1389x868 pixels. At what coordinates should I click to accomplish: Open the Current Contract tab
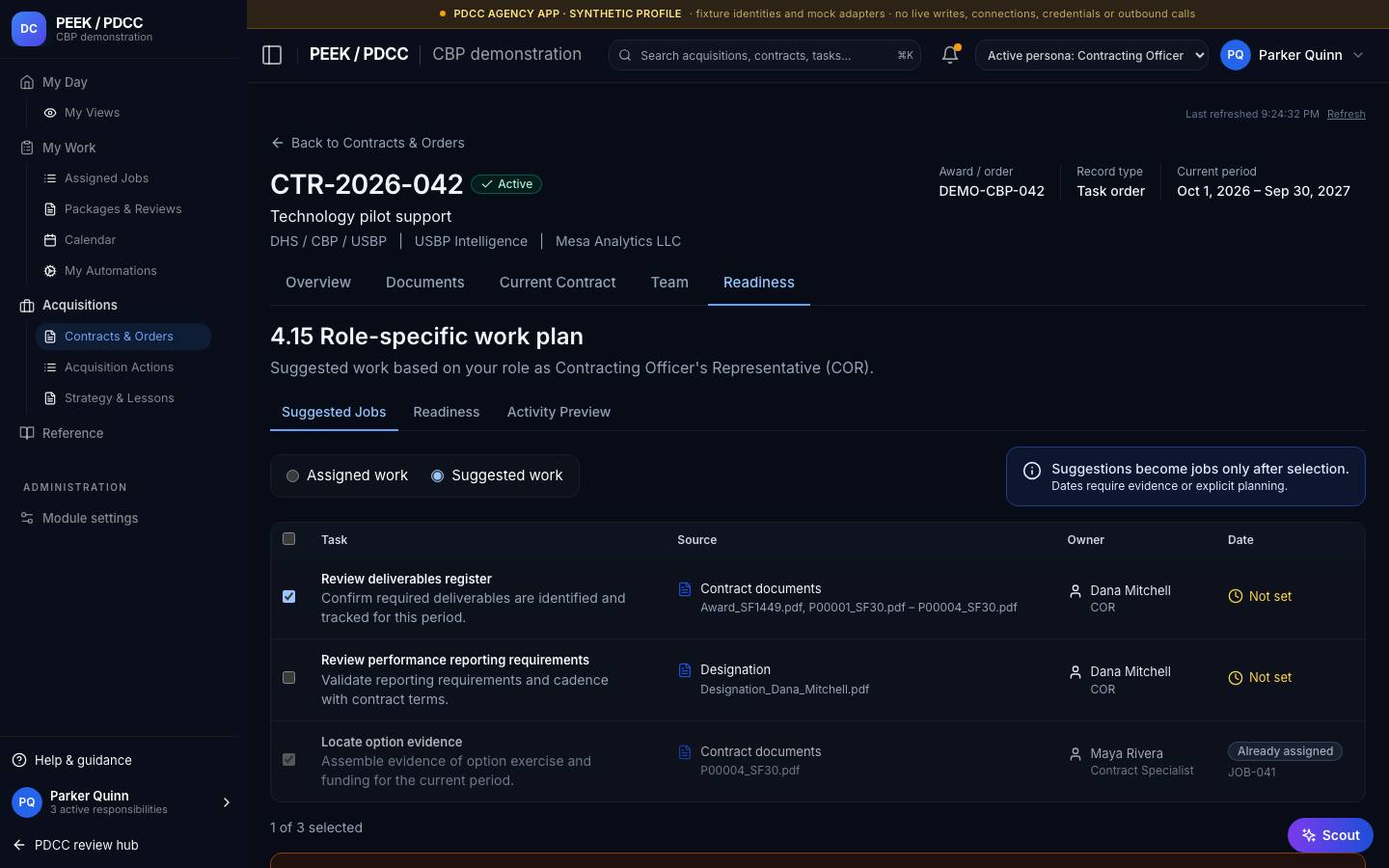pyautogui.click(x=558, y=283)
